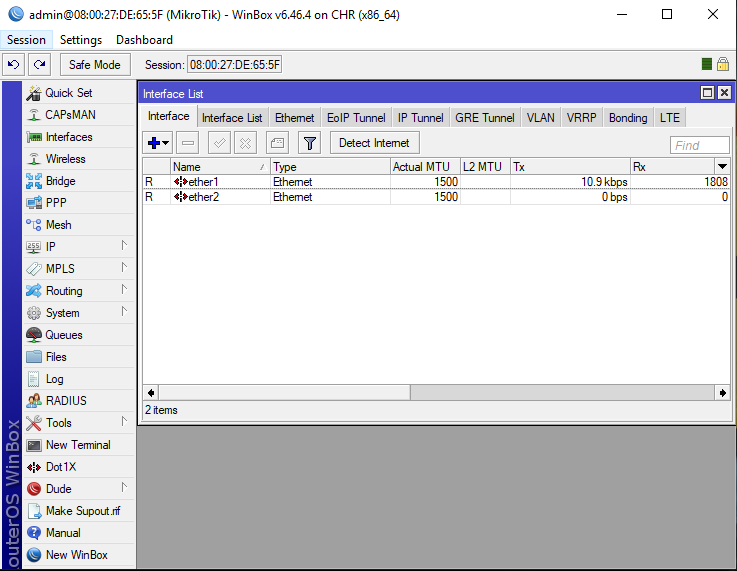Screen dimensions: 737x571
Task: Click the Comment toolbar button
Action: pos(277,143)
